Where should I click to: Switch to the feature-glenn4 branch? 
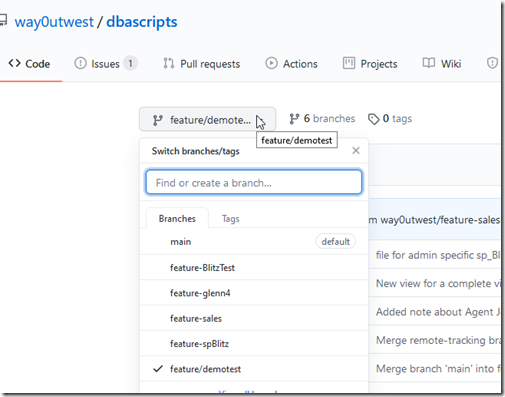click(x=254, y=293)
